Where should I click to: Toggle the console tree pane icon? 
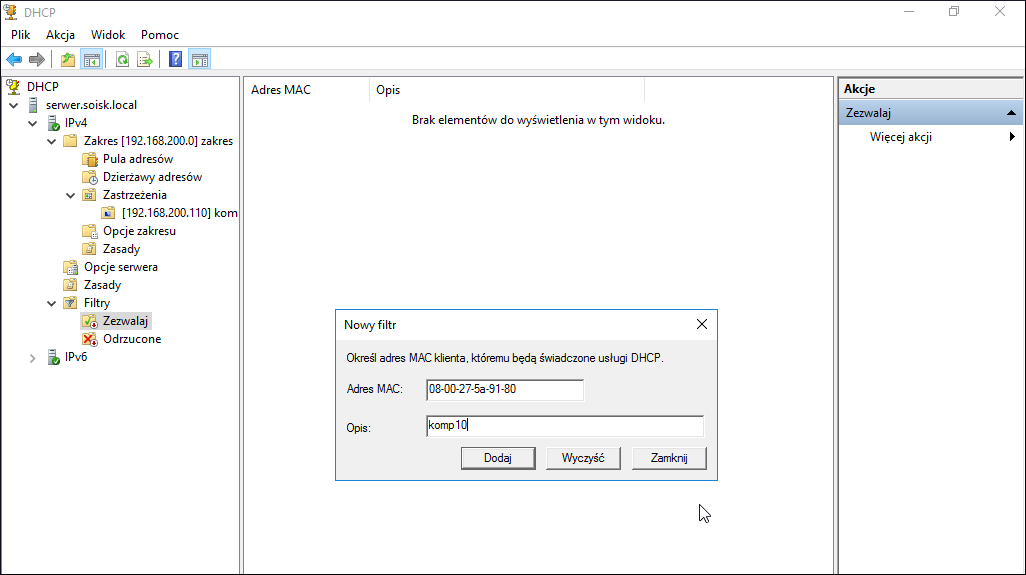coord(92,60)
